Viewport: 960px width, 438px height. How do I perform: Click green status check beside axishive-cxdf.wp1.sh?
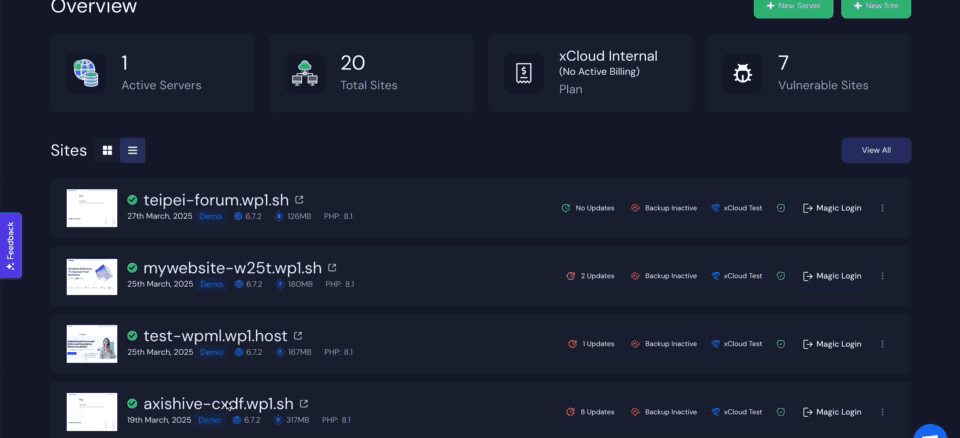[x=132, y=404]
